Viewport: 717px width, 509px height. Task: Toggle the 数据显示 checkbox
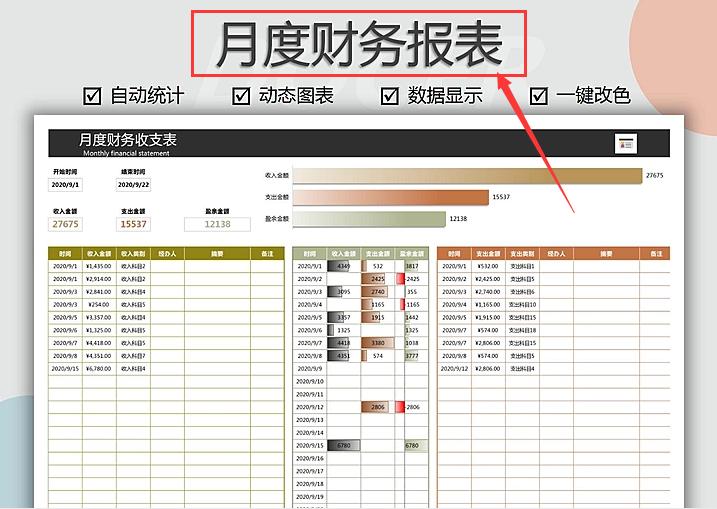390,96
